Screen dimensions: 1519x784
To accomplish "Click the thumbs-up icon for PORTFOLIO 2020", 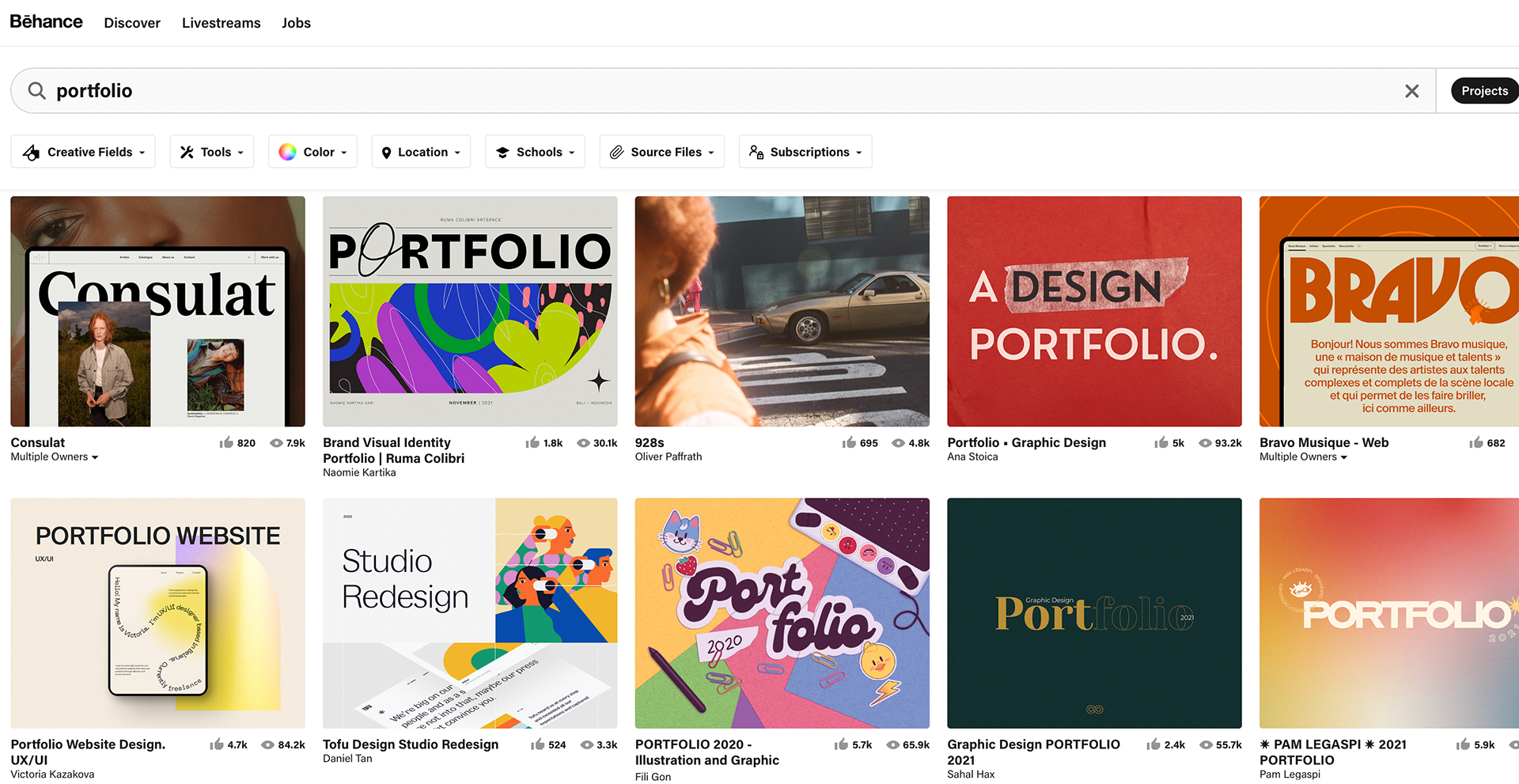I will (x=841, y=744).
